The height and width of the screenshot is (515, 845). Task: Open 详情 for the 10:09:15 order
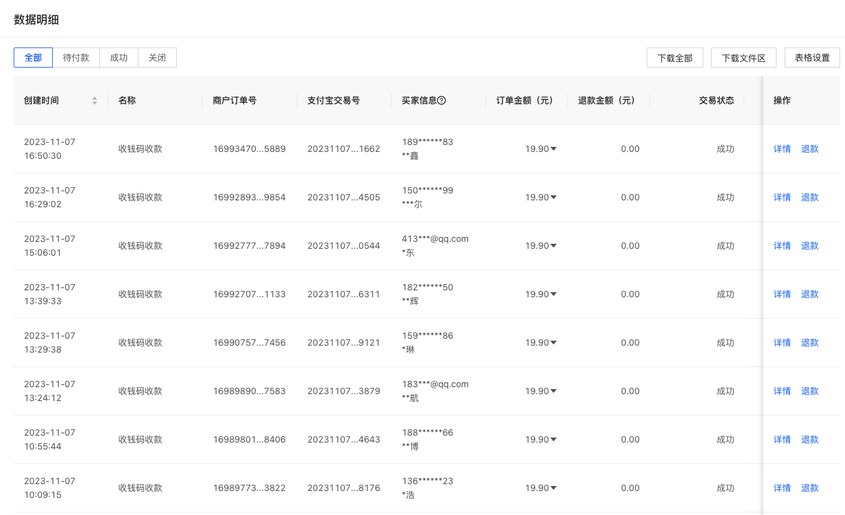(x=782, y=488)
